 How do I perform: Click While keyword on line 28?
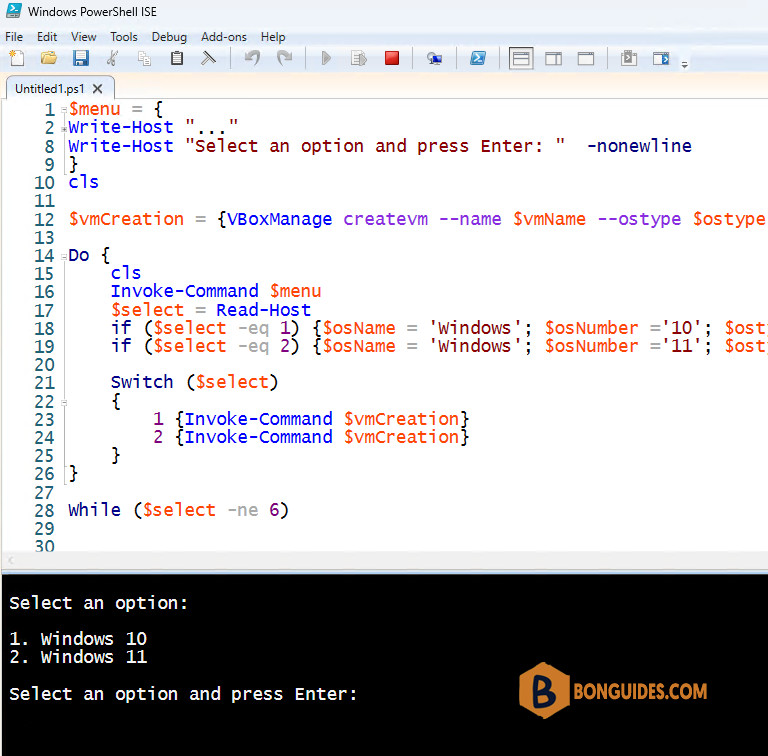[x=95, y=510]
